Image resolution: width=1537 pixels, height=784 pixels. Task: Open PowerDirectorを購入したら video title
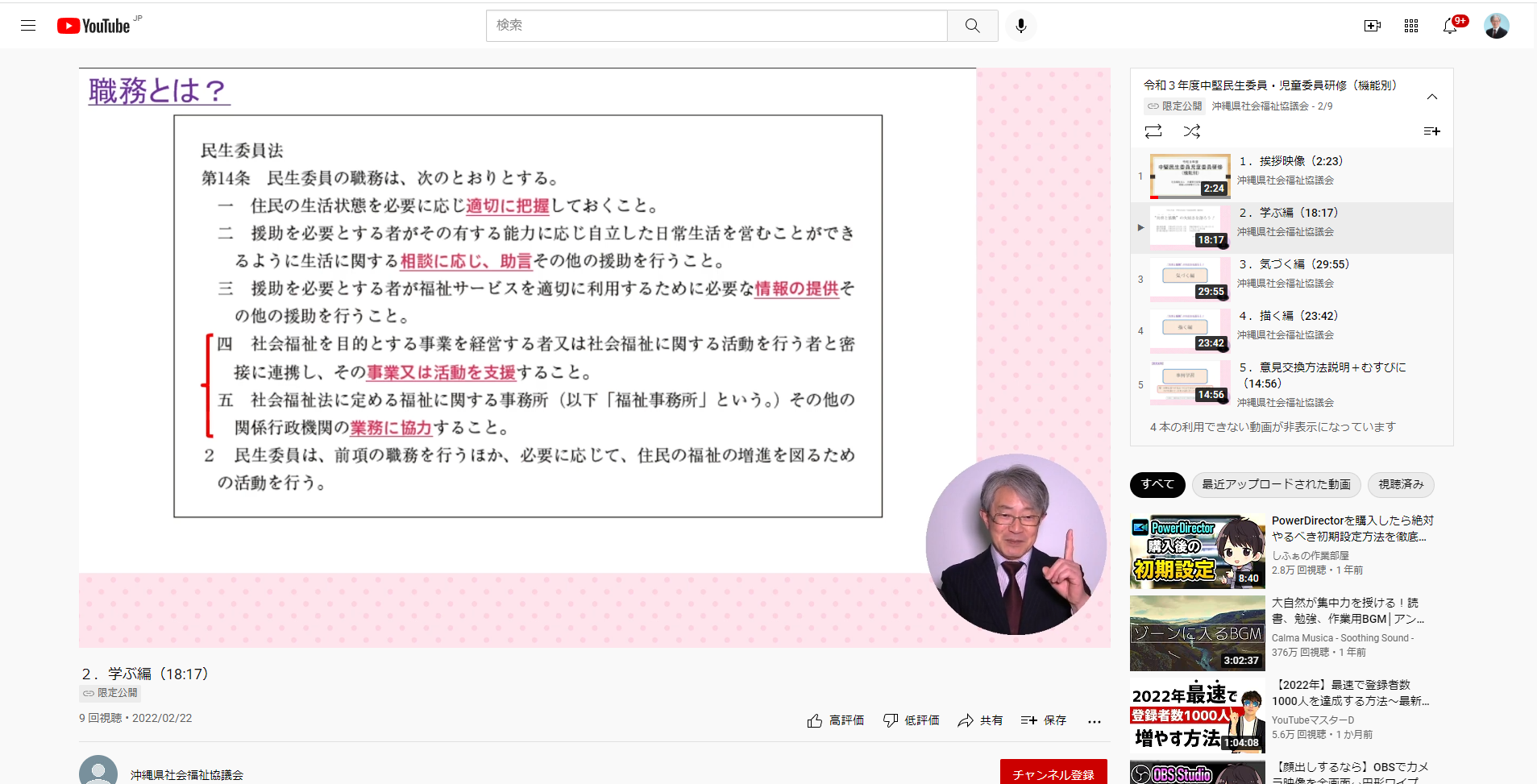1352,529
